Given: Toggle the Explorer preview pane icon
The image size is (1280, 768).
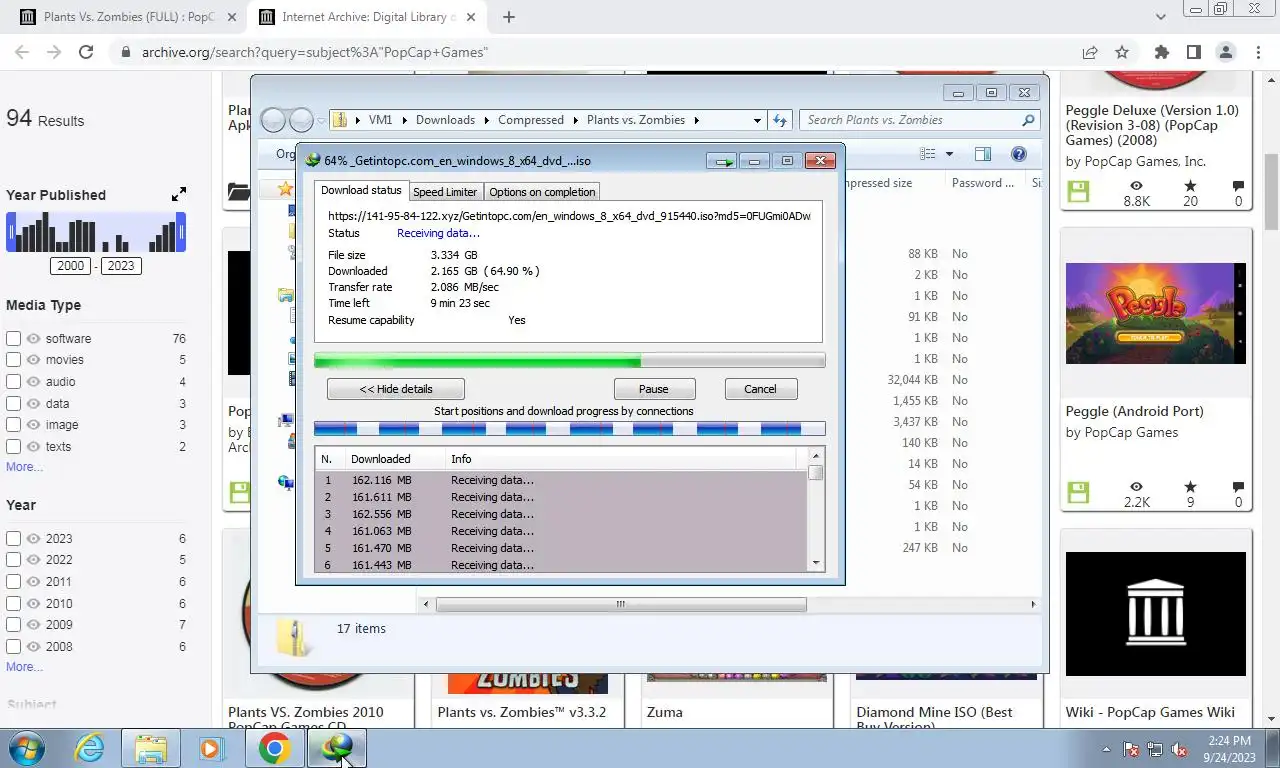Looking at the screenshot, I should (983, 154).
